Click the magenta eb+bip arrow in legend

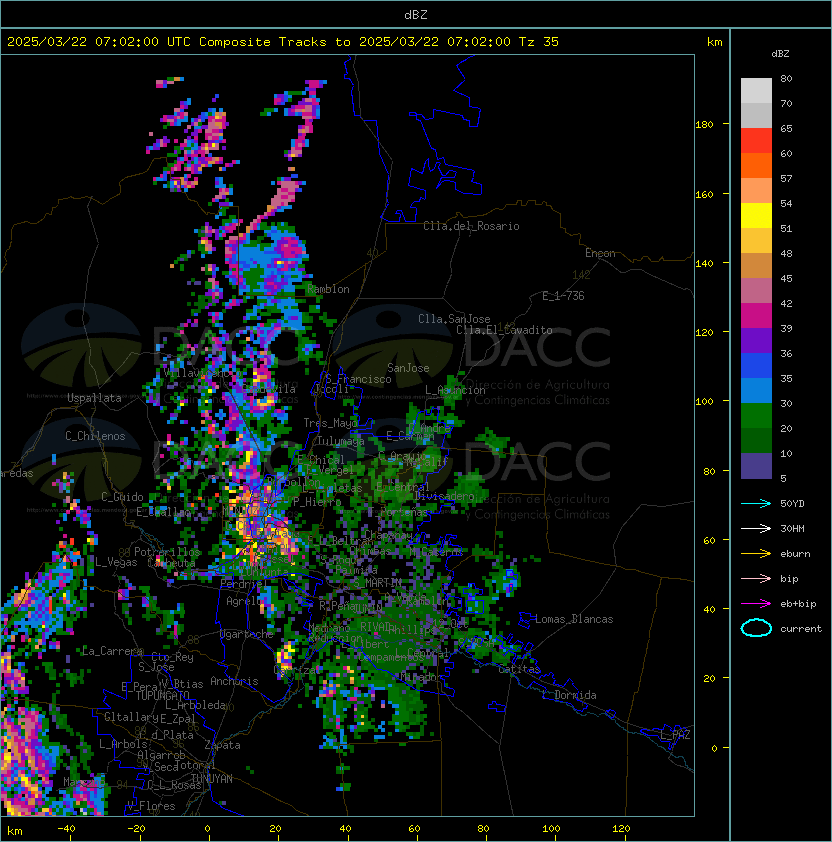(756, 604)
